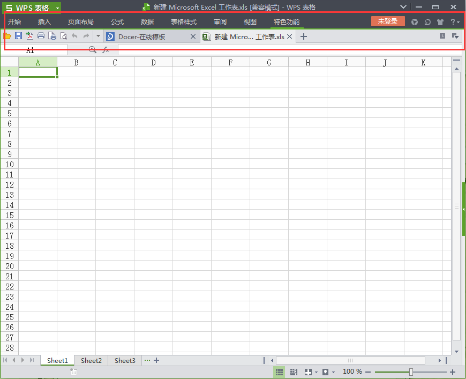Open the 审阅 ribbon tab

coord(220,22)
